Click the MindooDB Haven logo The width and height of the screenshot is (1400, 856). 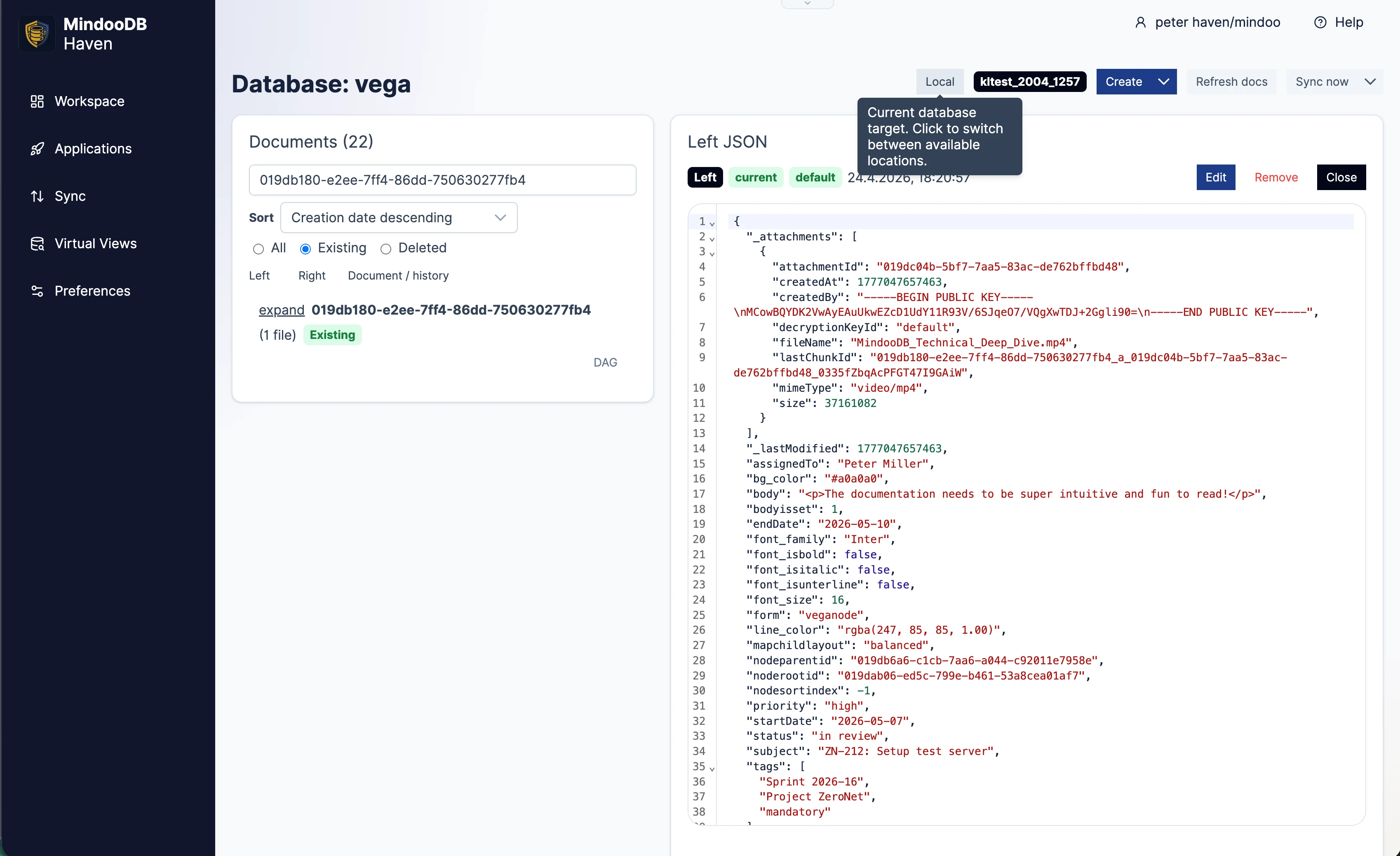(x=36, y=33)
